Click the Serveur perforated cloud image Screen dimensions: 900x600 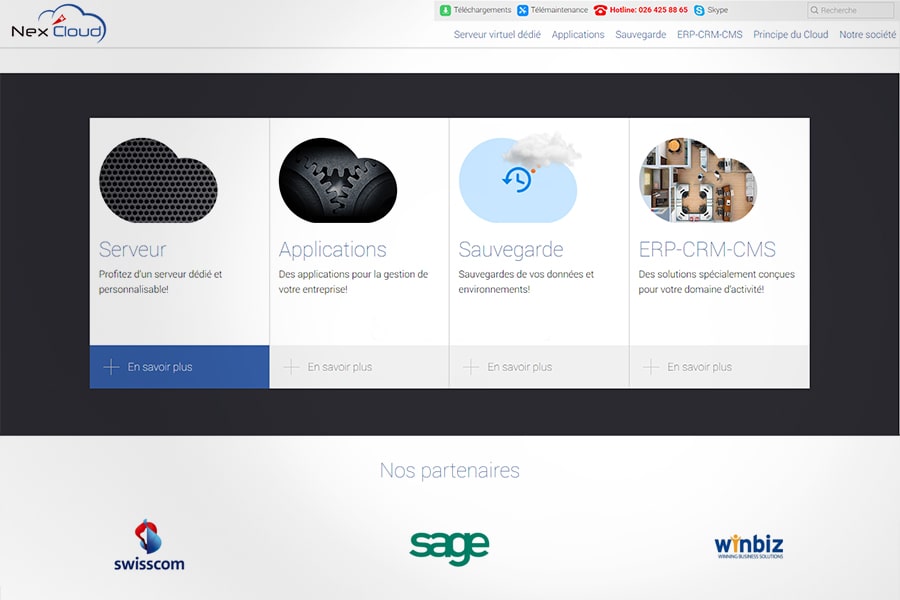coord(158,180)
